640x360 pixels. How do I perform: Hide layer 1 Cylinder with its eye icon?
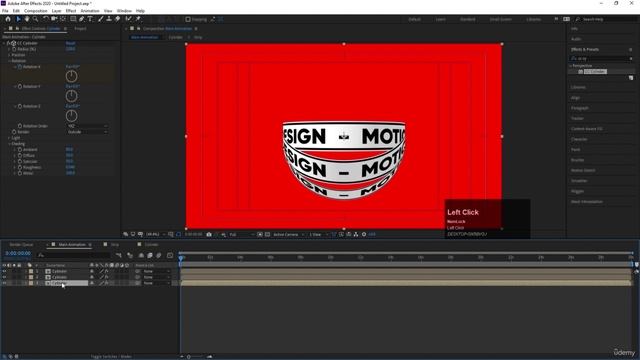point(4,271)
